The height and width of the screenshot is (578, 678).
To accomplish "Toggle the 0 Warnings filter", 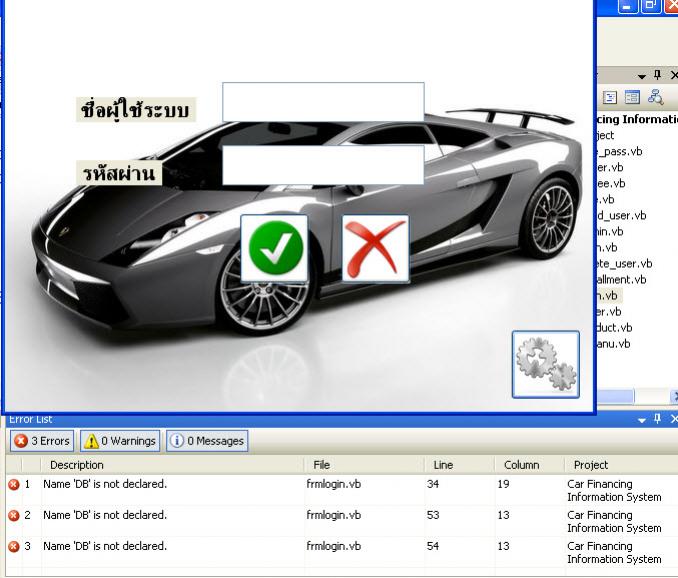I will tap(119, 441).
